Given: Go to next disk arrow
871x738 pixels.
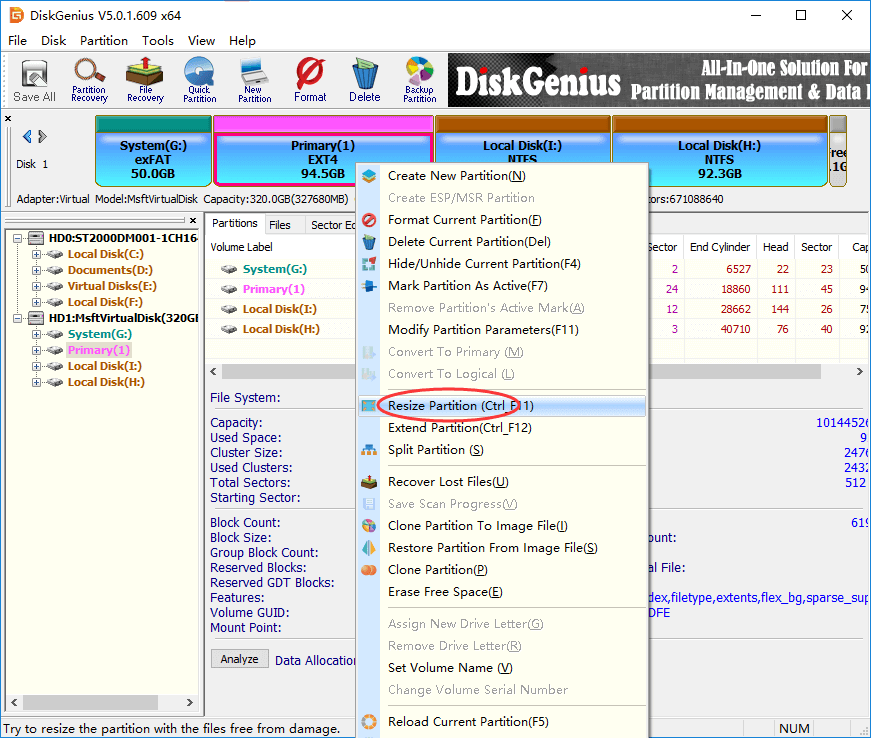Looking at the screenshot, I should tap(42, 137).
